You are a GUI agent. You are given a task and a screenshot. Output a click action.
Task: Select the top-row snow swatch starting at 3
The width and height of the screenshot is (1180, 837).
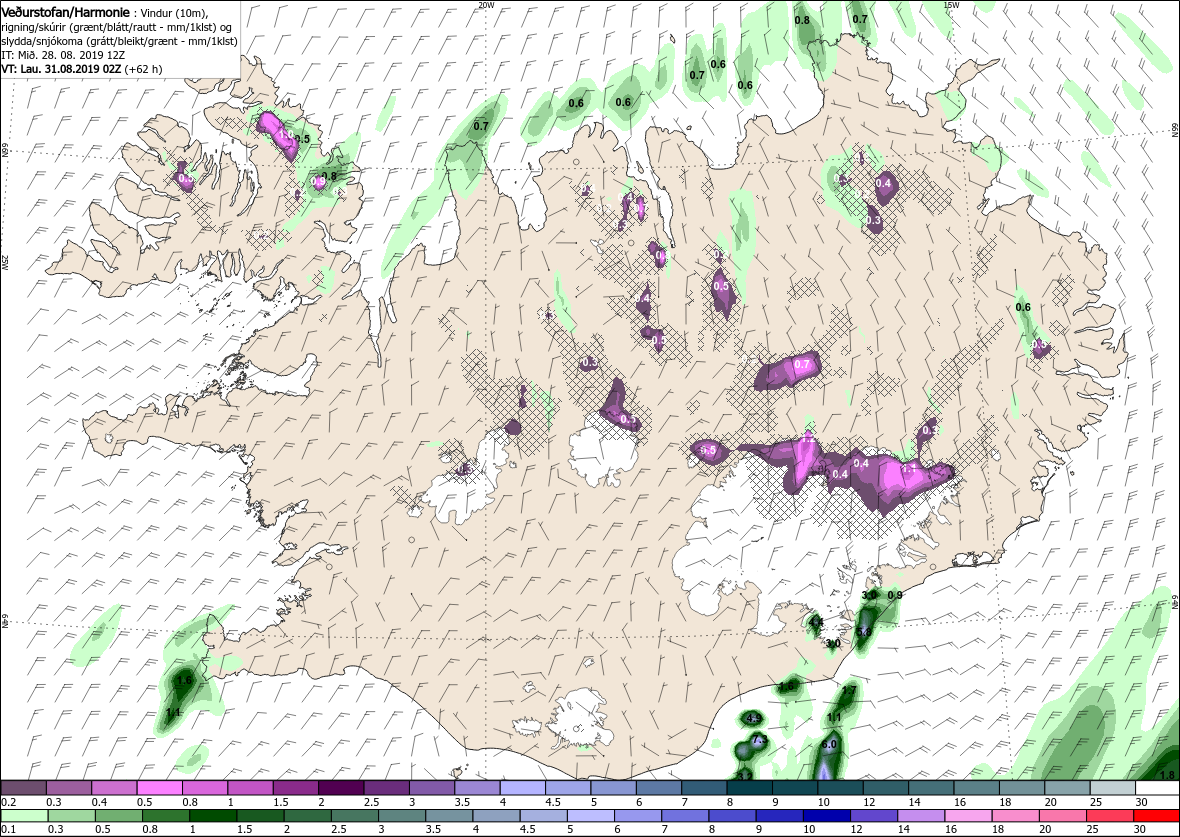pos(431,788)
